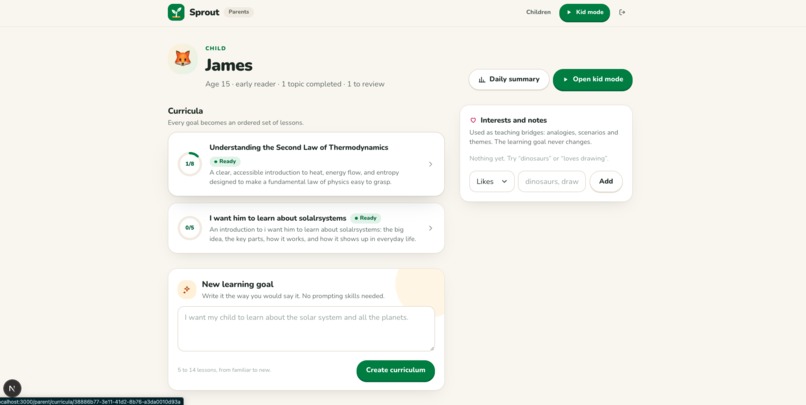The height and width of the screenshot is (405, 806).
Task: Click the heart icon by Interests and notes
Action: click(473, 120)
